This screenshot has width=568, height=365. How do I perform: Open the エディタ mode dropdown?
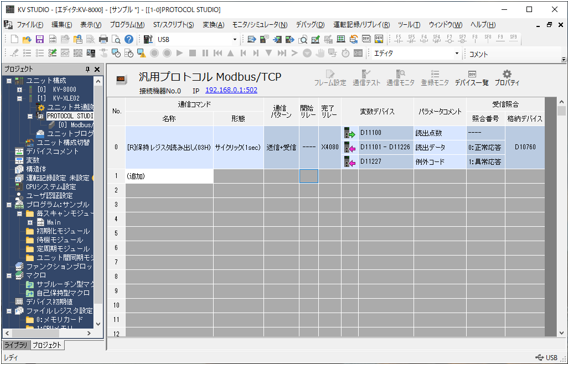point(457,54)
